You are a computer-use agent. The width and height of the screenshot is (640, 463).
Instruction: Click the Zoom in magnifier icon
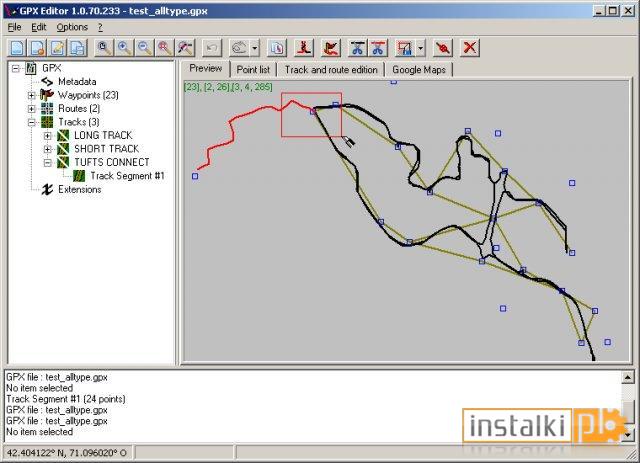point(124,48)
